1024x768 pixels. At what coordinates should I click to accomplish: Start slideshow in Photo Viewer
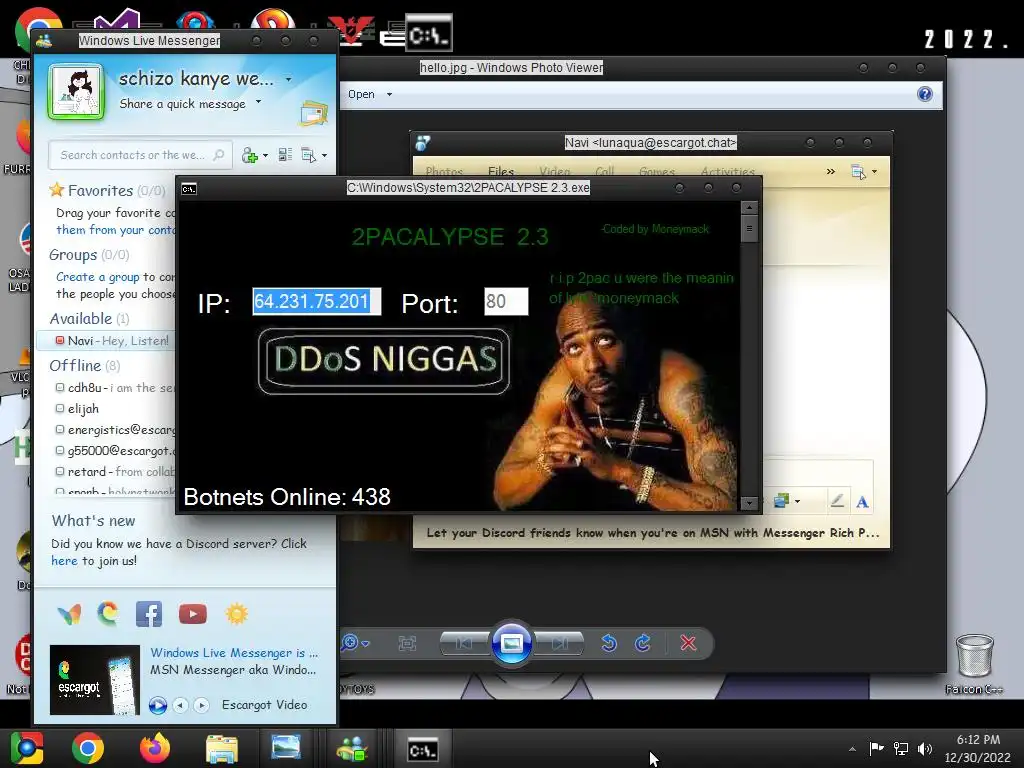[x=511, y=643]
